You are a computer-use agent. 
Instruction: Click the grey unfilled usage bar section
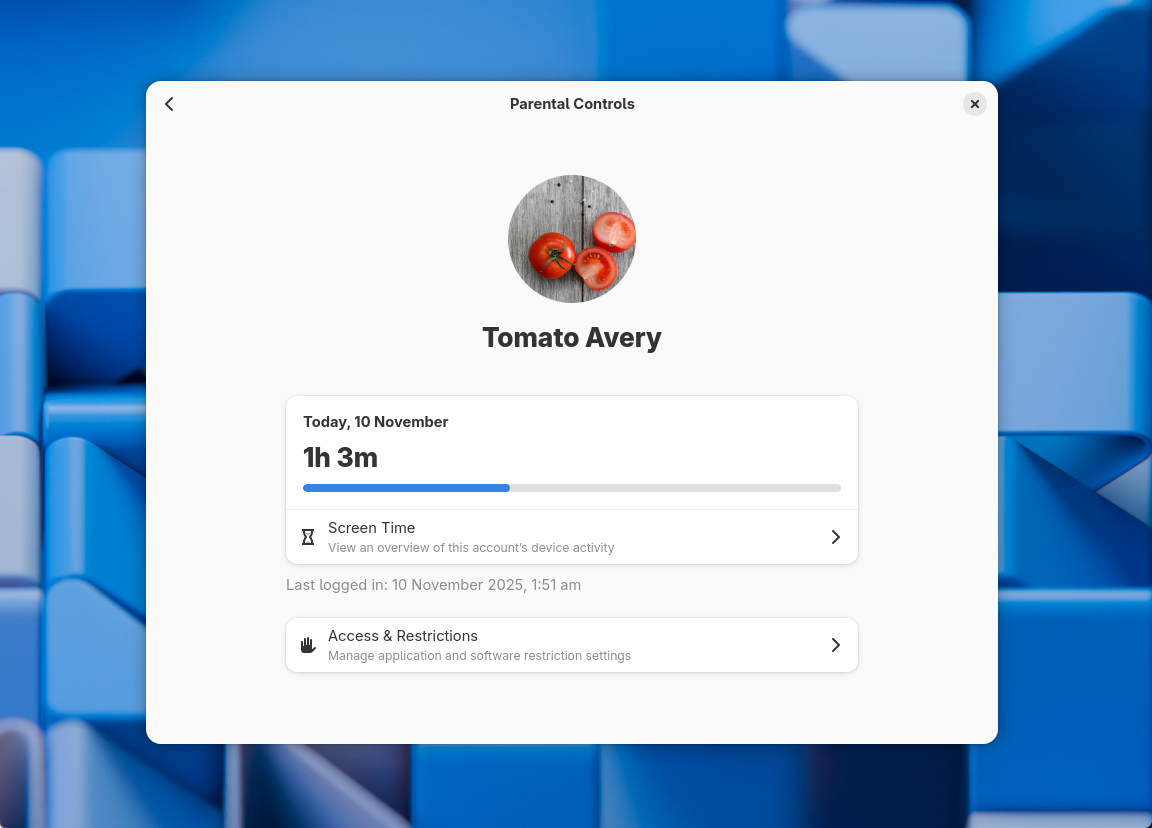[675, 488]
